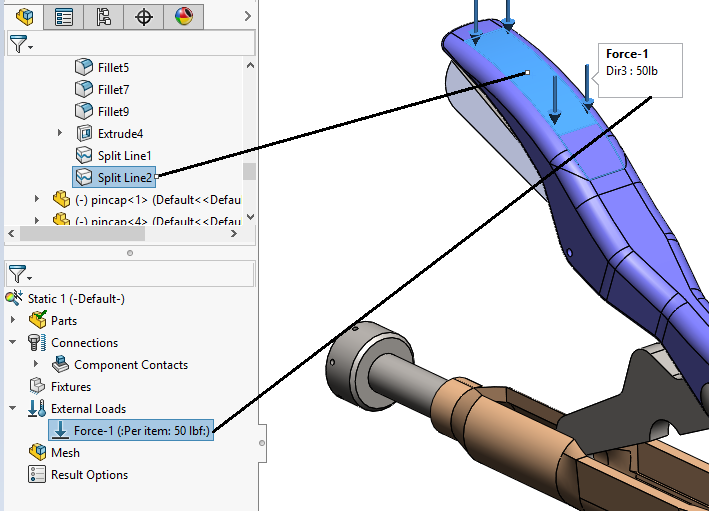The width and height of the screenshot is (709, 511).
Task: Open the simulation study tree filter dropdown
Action: coord(20,274)
